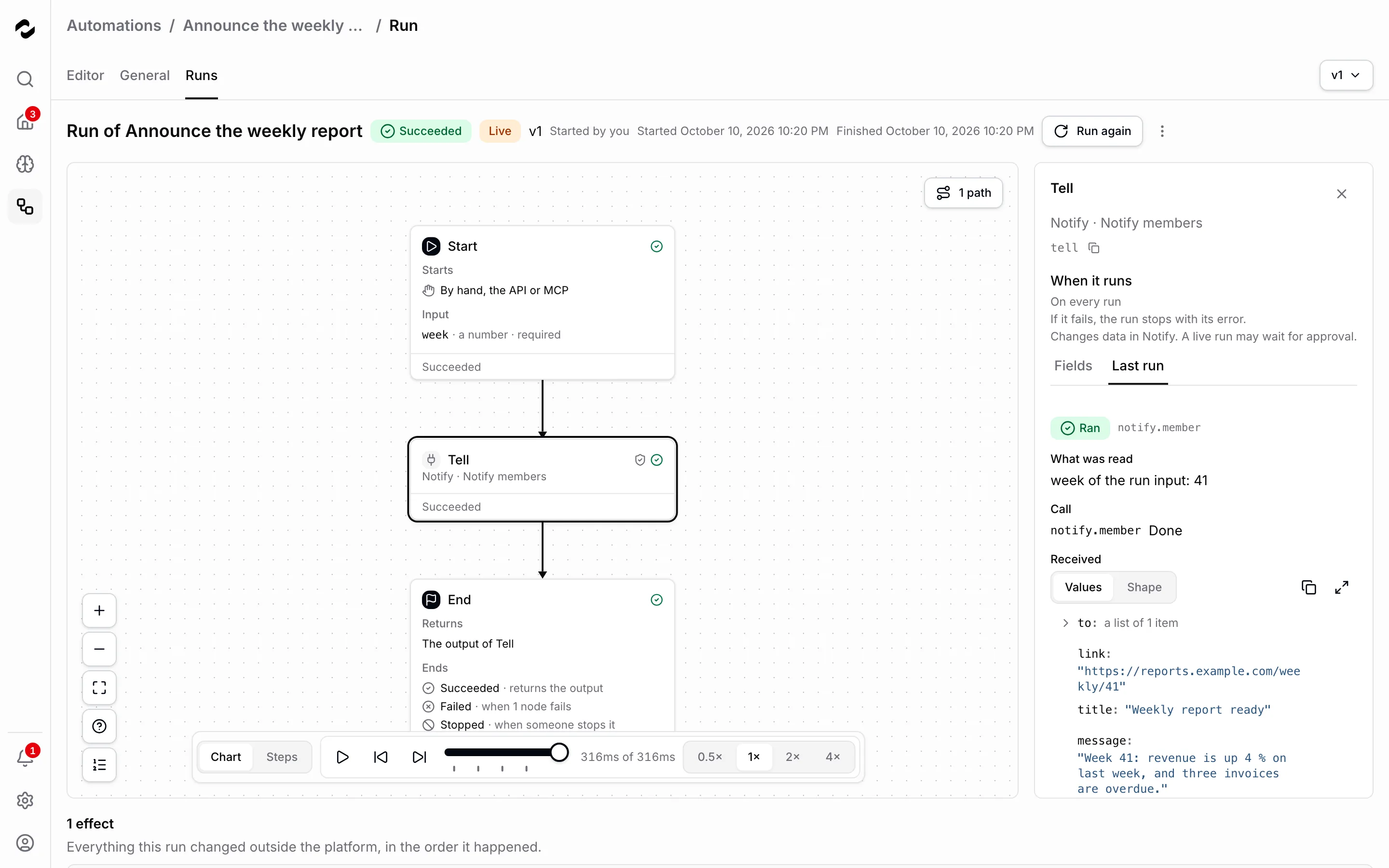The height and width of the screenshot is (868, 1389).
Task: Set playback speed to 2×
Action: [793, 757]
